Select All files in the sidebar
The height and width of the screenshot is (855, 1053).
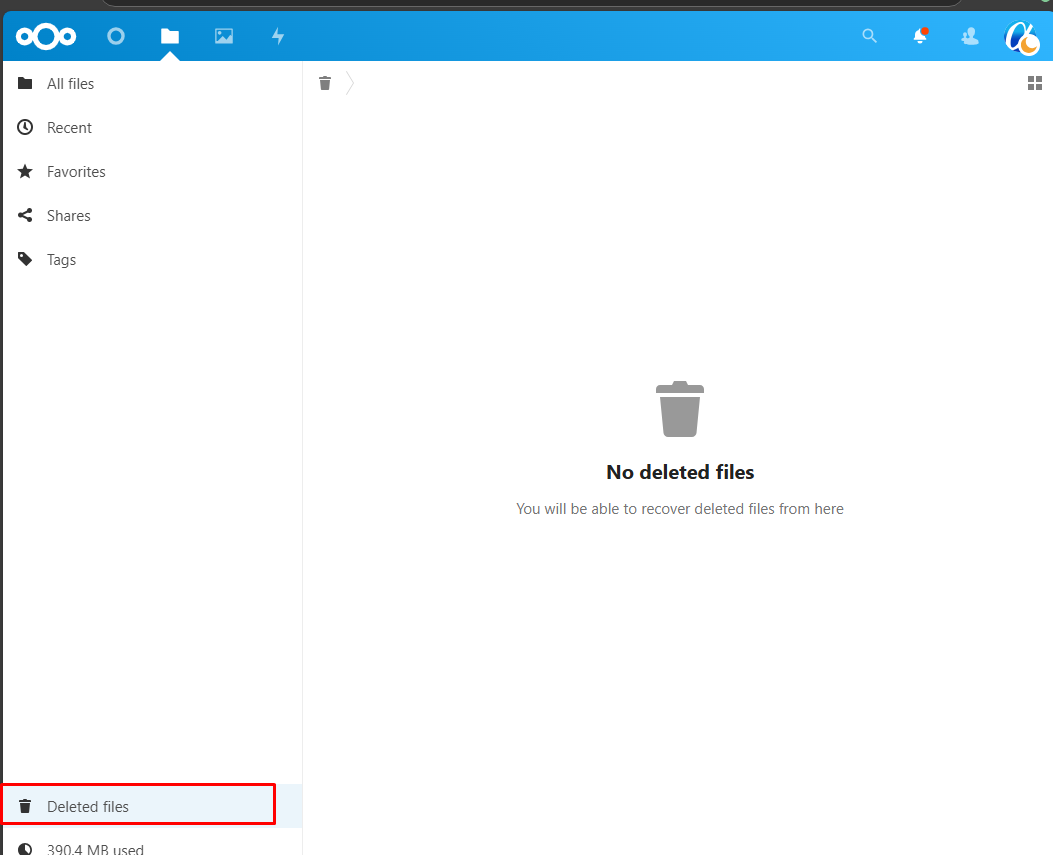pyautogui.click(x=70, y=84)
